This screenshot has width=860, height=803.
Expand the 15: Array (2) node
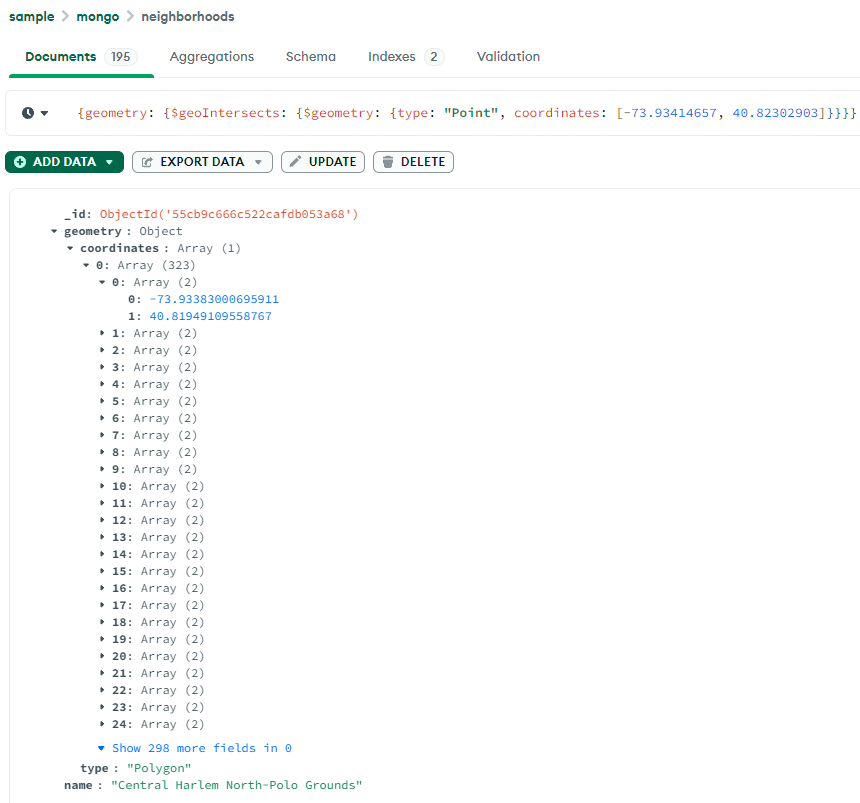101,572
